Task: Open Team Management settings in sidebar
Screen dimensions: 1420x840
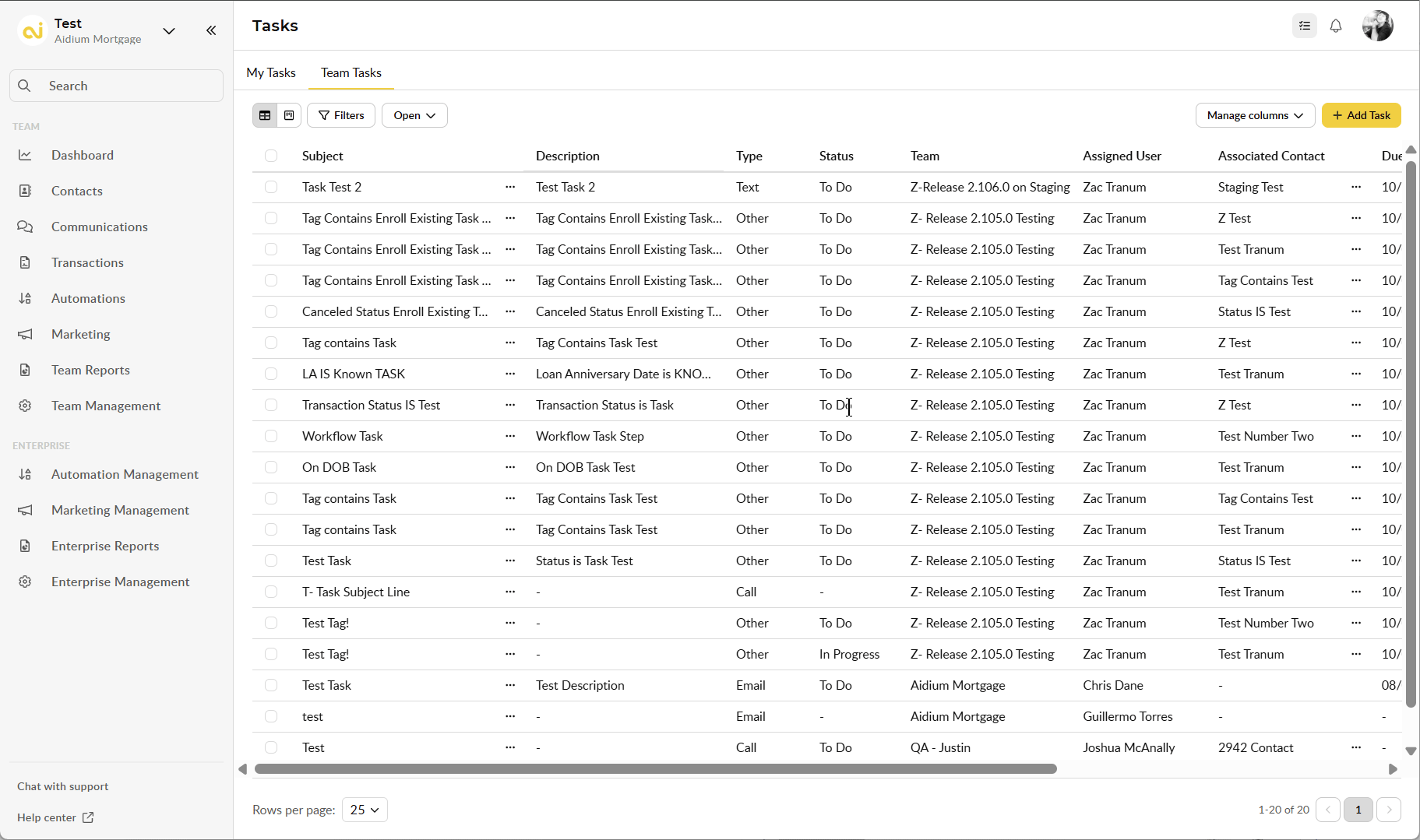Action: [106, 406]
